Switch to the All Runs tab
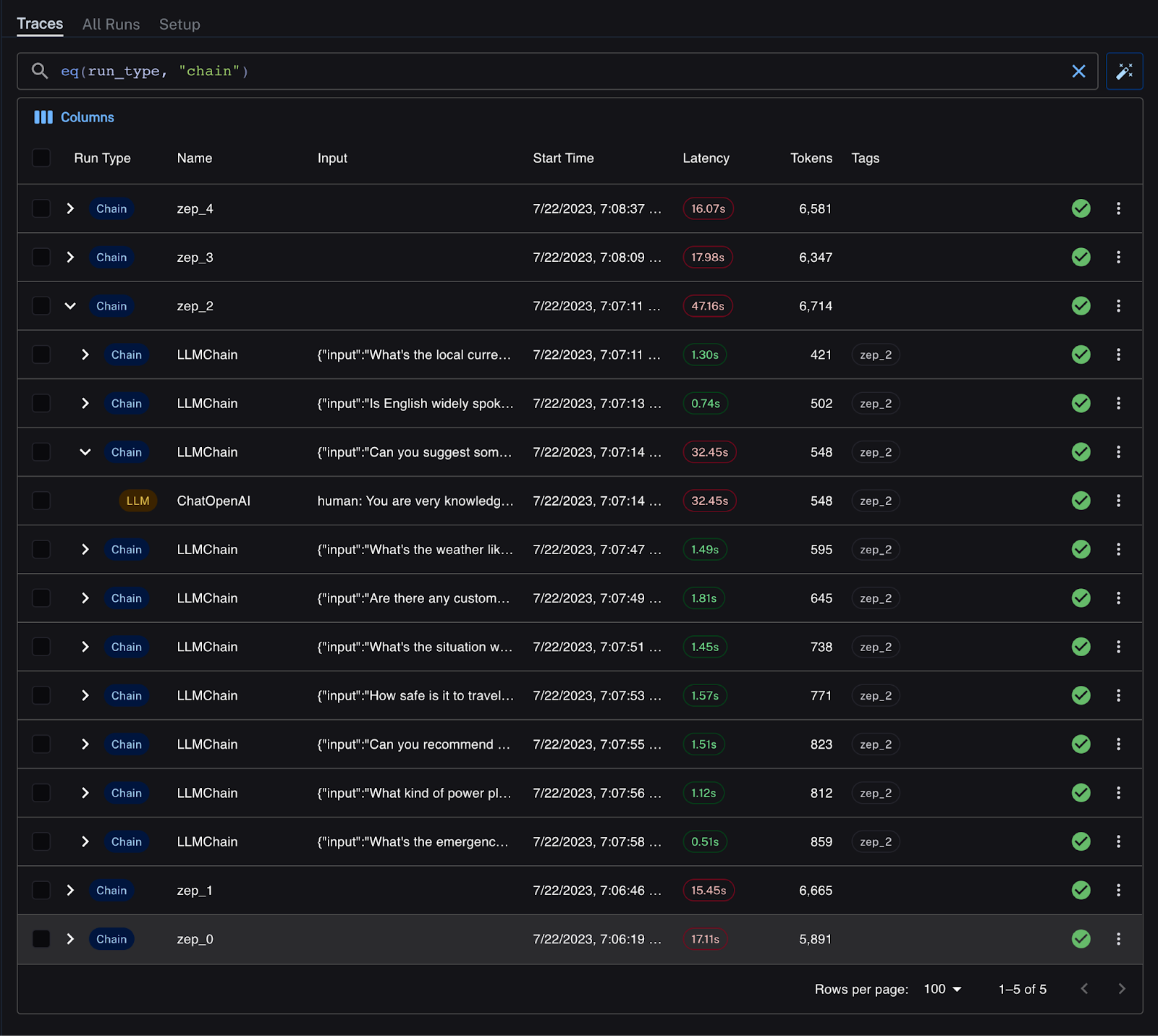 tap(111, 25)
